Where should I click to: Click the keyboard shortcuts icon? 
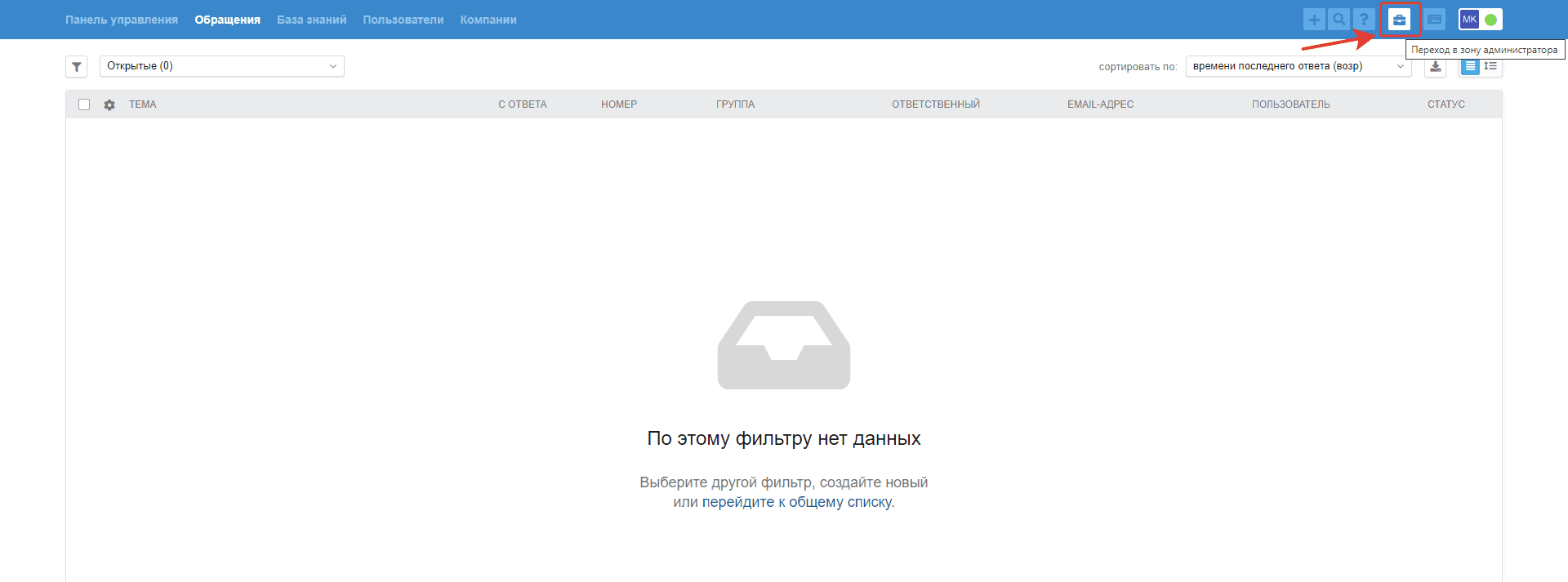(x=1435, y=20)
